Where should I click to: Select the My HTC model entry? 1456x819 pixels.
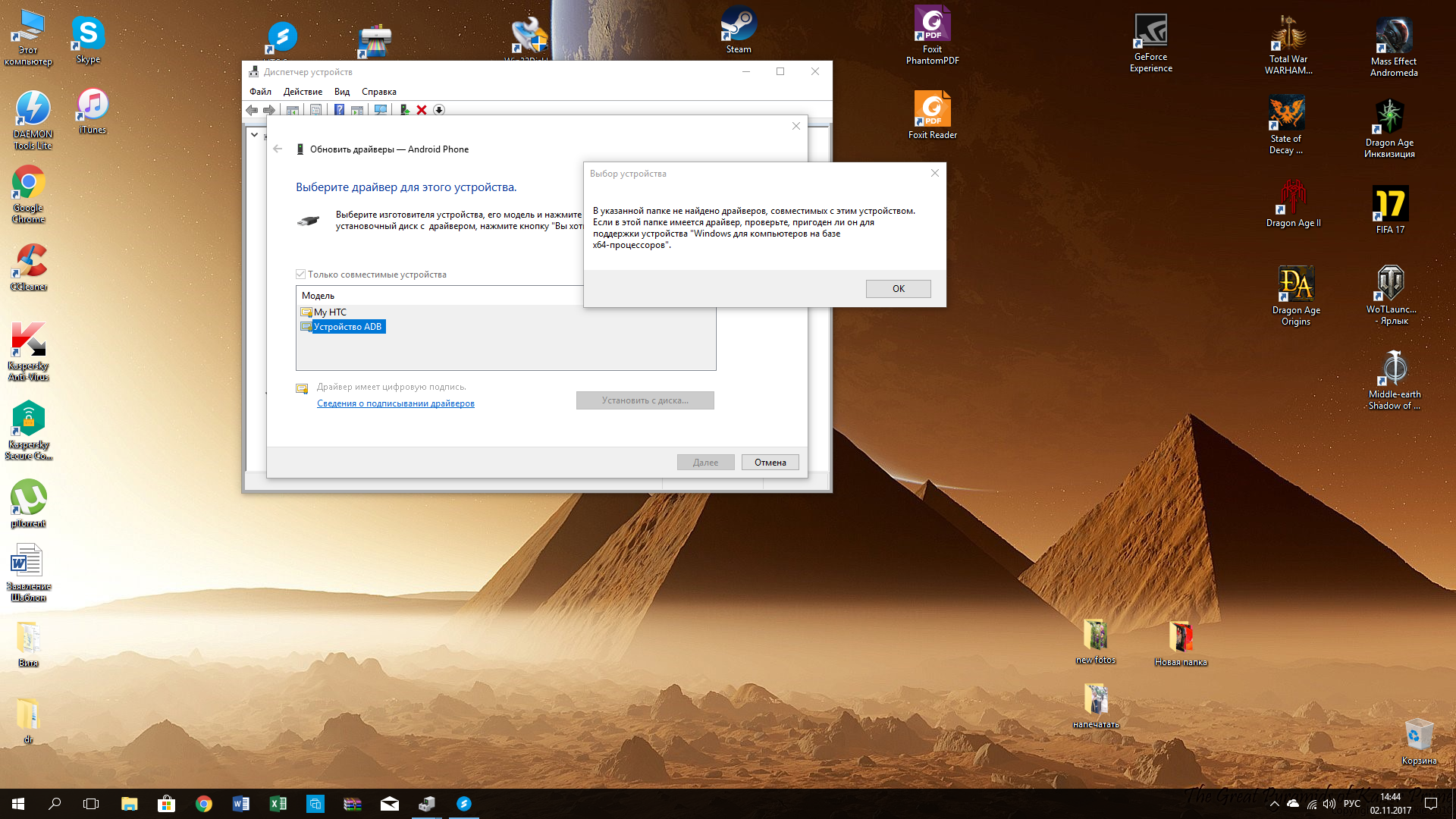(x=330, y=312)
